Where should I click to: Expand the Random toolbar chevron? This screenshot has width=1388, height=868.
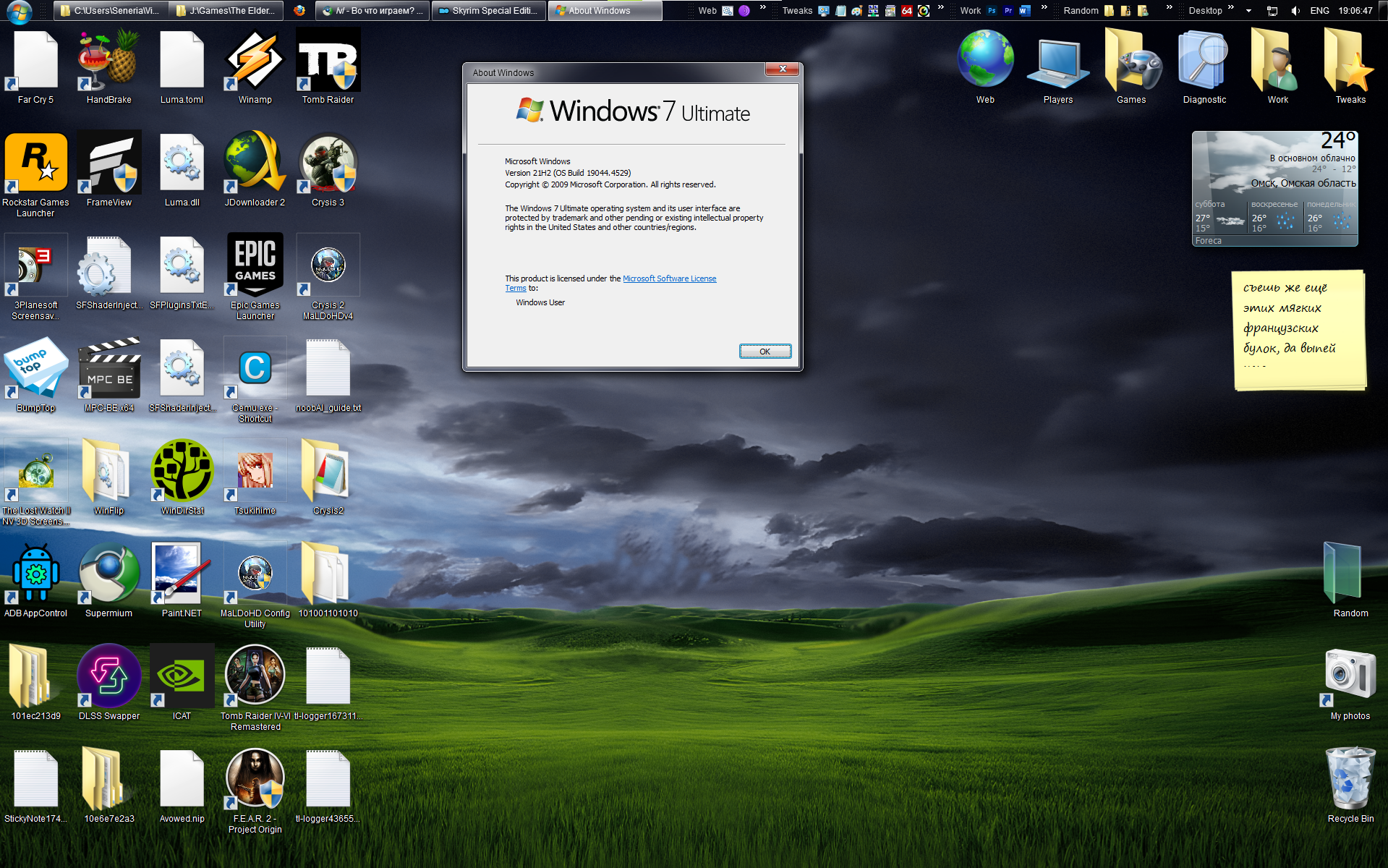pos(1169,7)
